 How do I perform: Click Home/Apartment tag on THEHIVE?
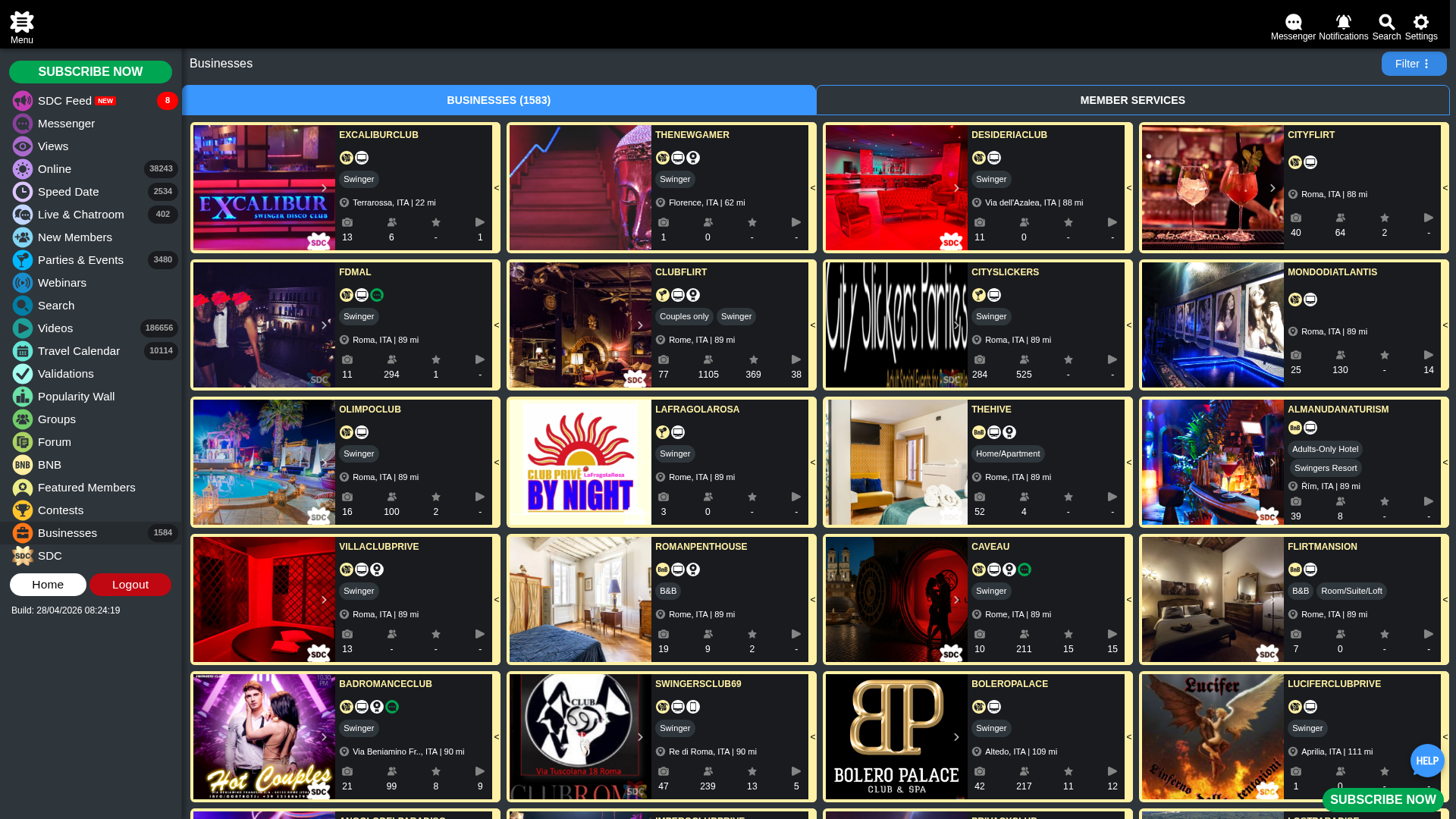[x=1008, y=454]
